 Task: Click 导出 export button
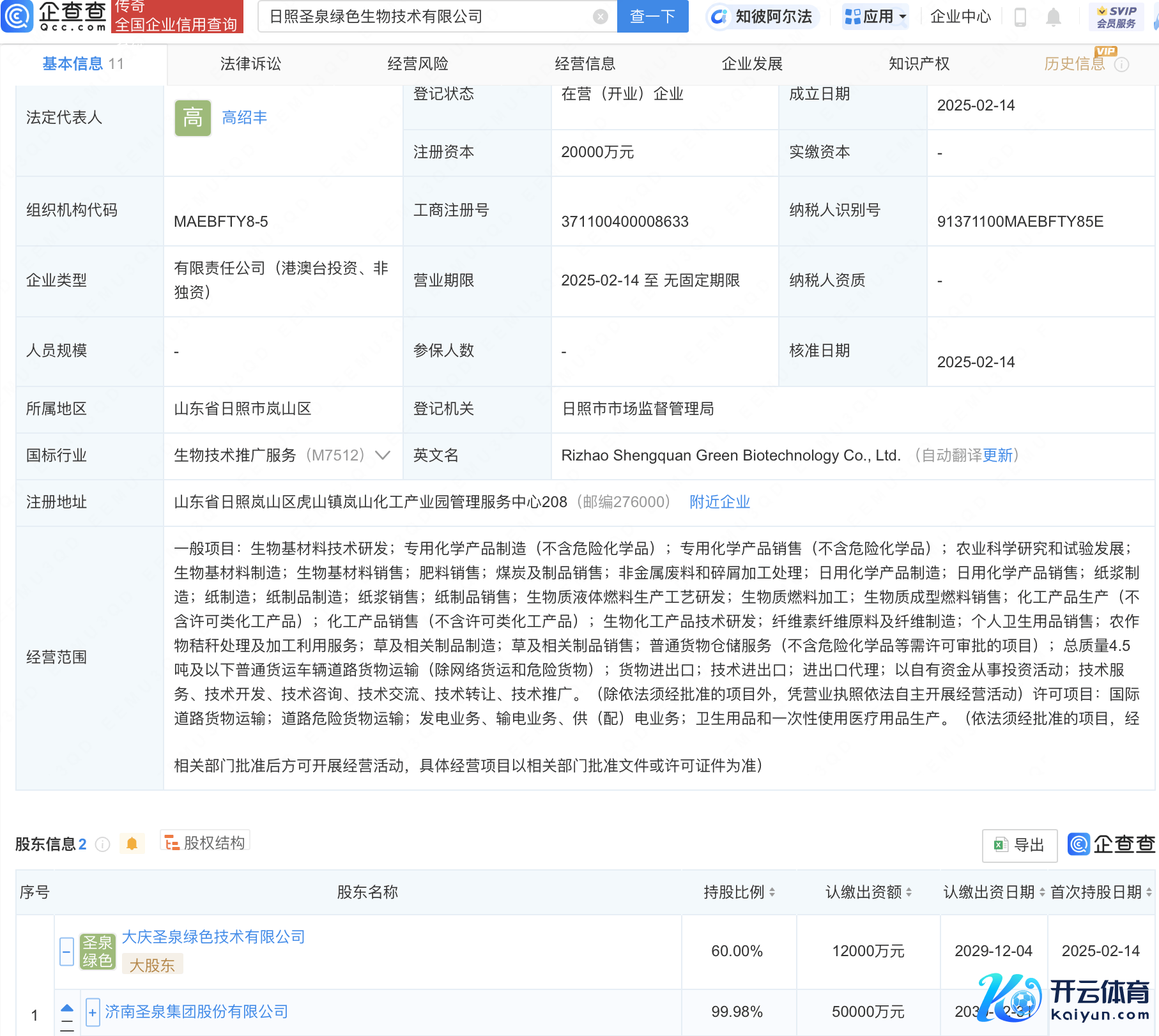click(x=1020, y=845)
